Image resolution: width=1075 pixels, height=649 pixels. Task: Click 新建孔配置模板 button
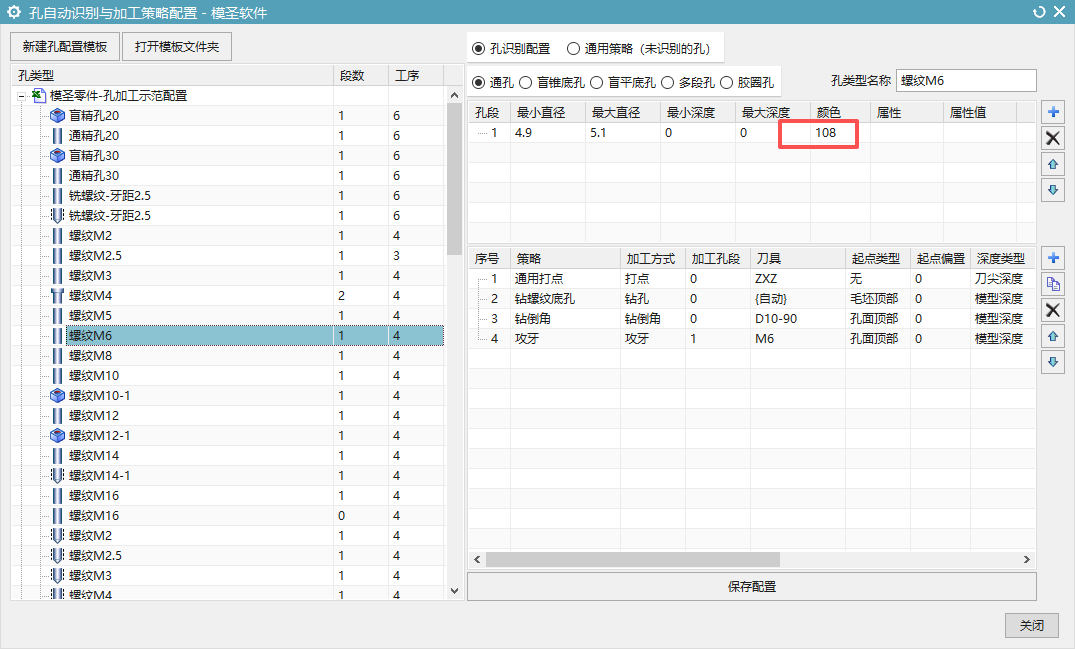tap(65, 47)
